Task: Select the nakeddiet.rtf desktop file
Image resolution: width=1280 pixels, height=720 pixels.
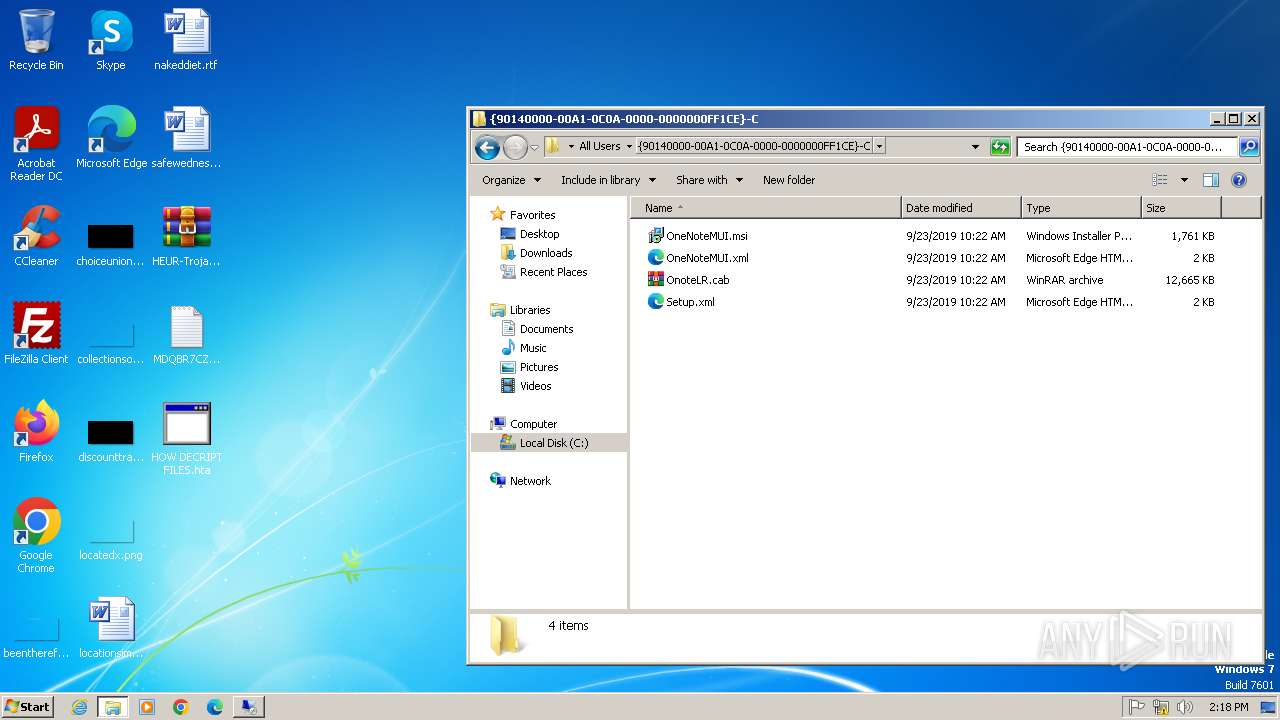Action: 186,40
